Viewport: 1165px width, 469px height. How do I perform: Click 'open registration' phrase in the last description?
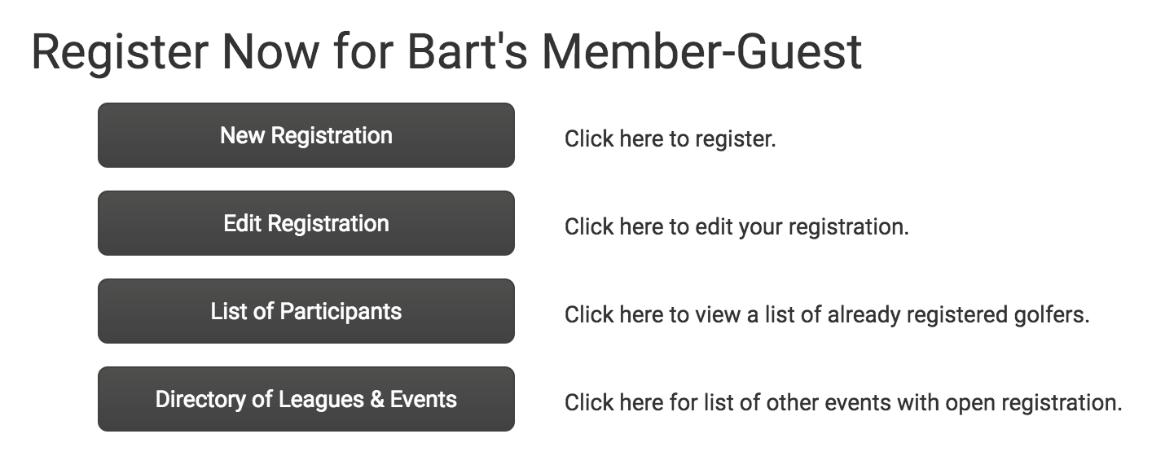(1046, 403)
